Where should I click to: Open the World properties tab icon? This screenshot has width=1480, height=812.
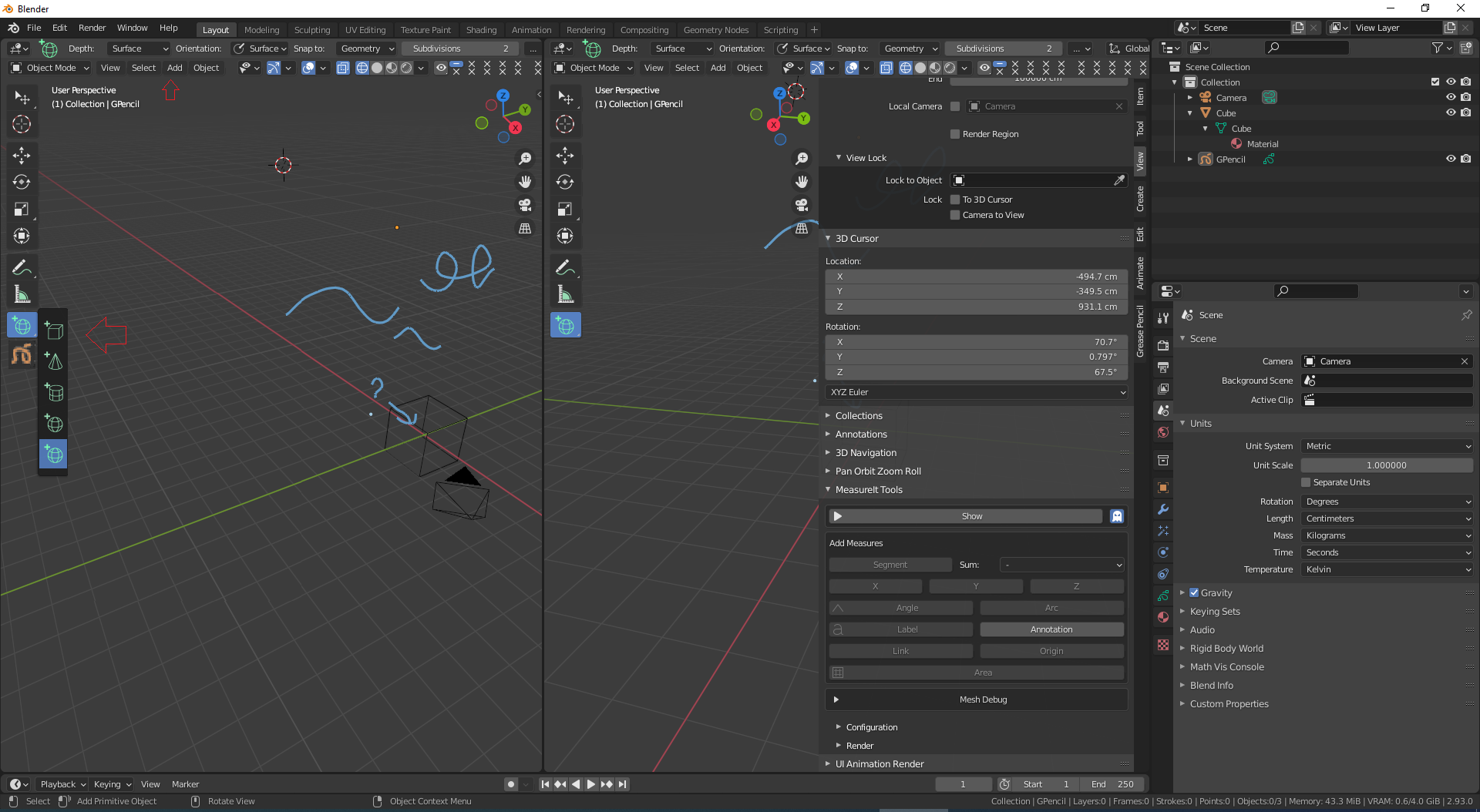1163,432
